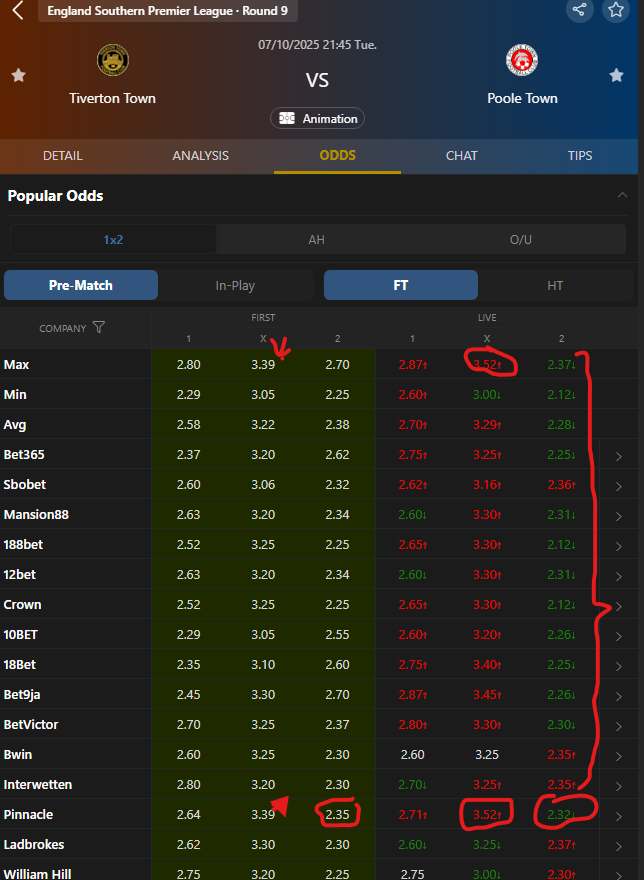Select the AH odds type
Image resolution: width=644 pixels, height=880 pixels.
316,239
